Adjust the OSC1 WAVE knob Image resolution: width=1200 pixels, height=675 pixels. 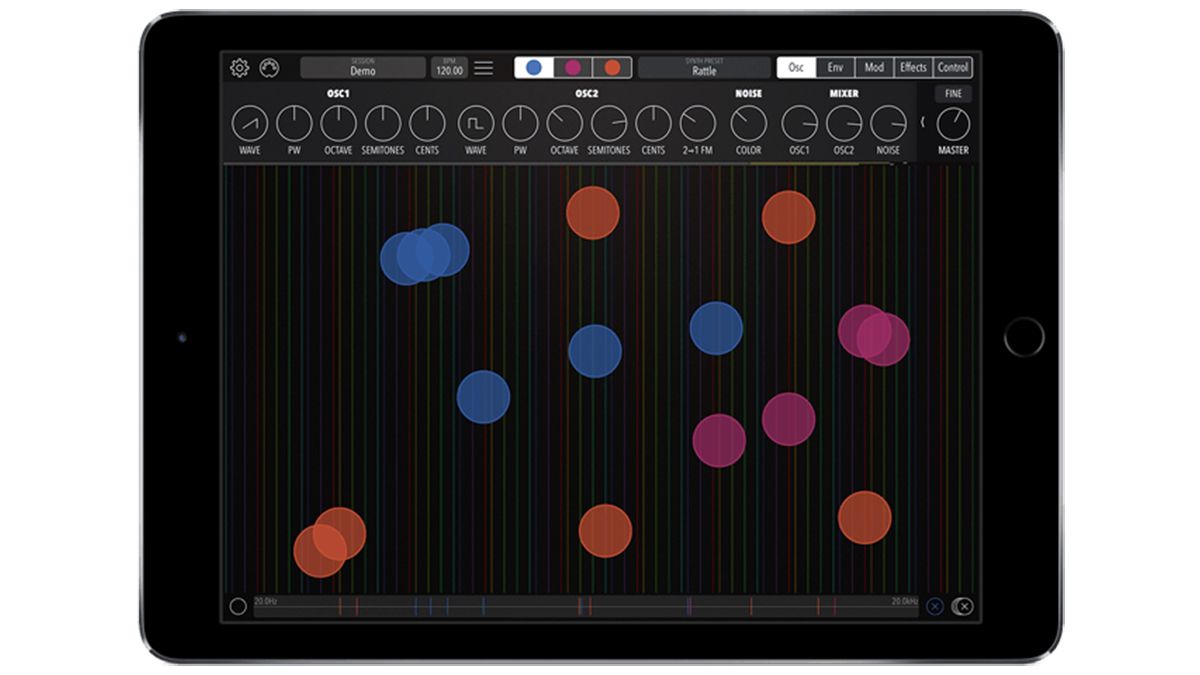250,125
